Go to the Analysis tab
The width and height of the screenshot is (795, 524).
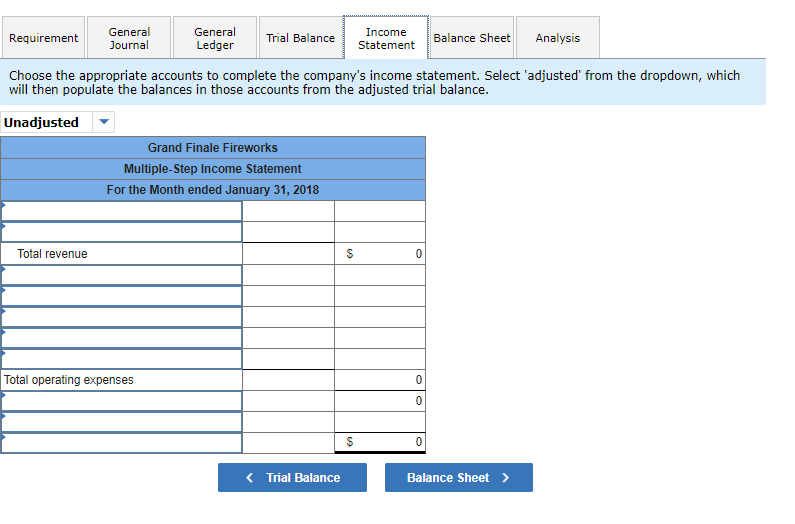(558, 38)
